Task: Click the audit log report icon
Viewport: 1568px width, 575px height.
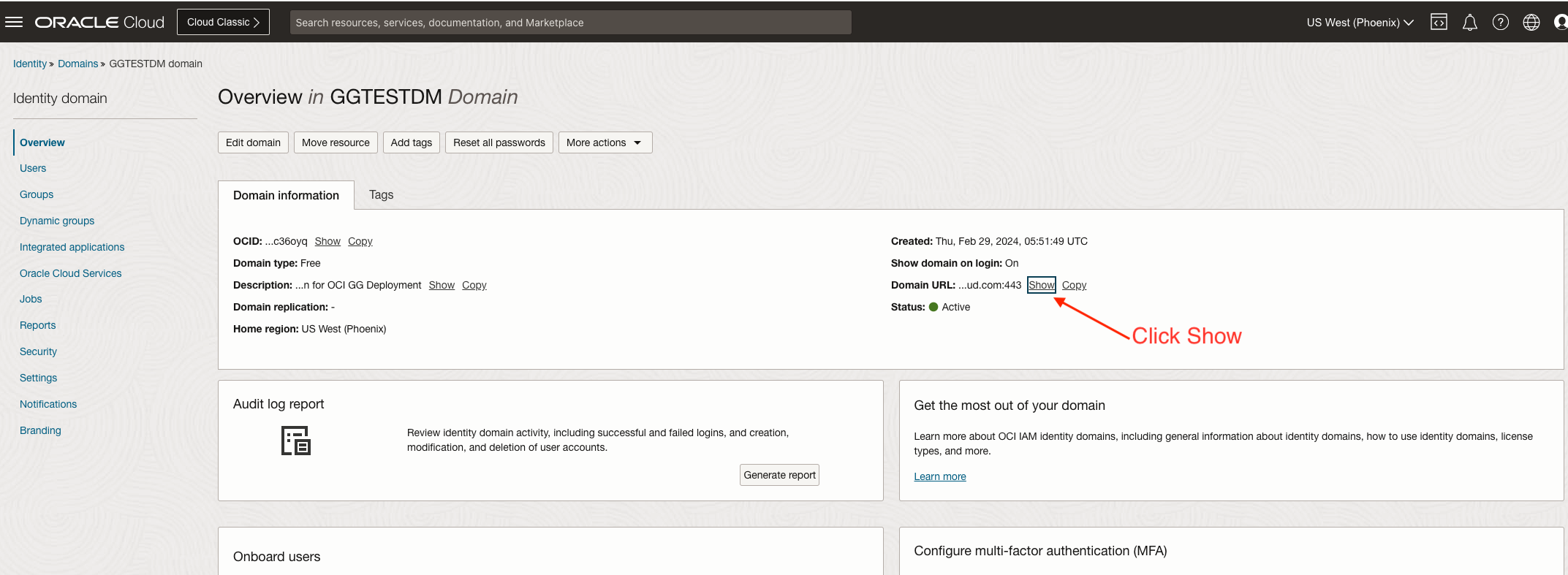Action: pyautogui.click(x=296, y=441)
